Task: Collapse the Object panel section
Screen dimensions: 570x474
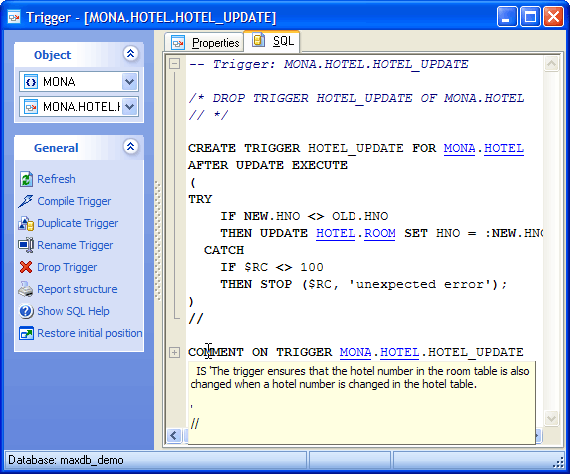Action: [130, 53]
